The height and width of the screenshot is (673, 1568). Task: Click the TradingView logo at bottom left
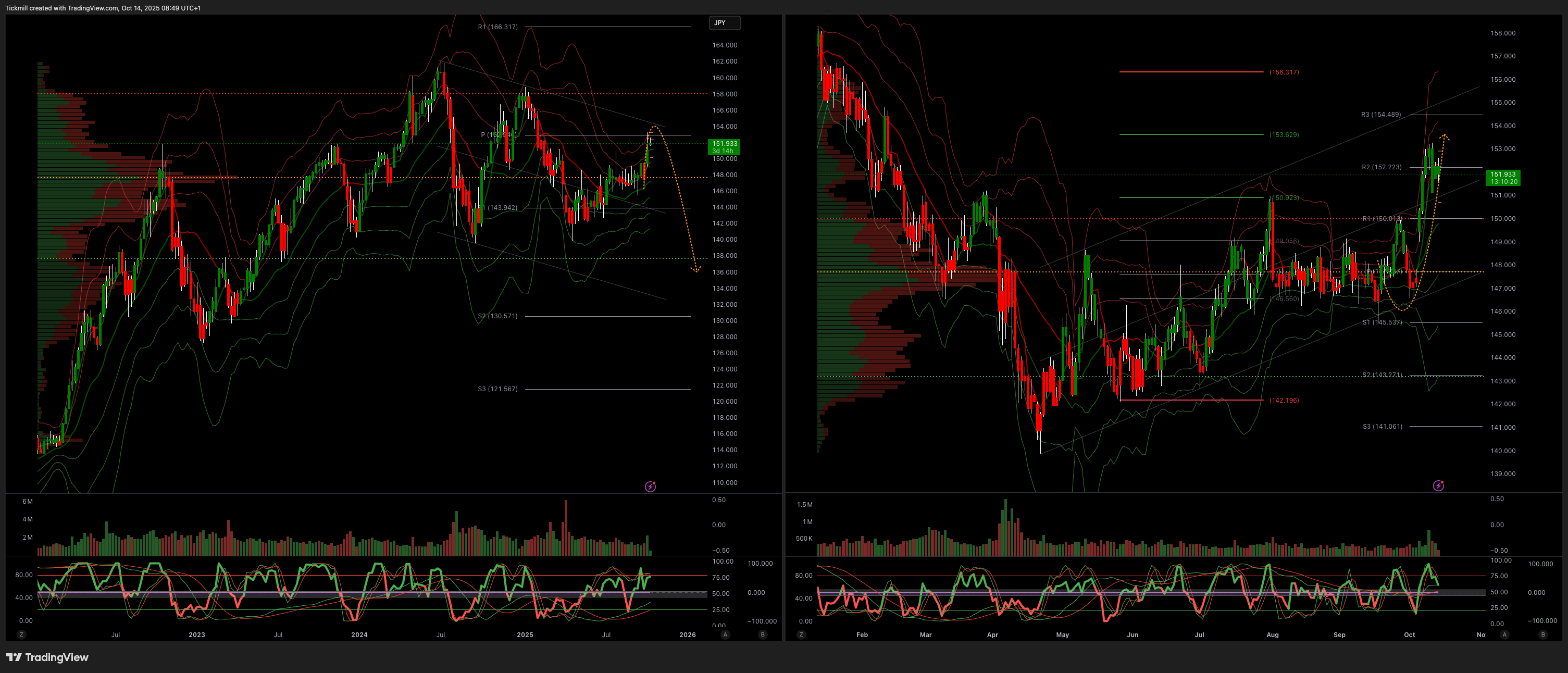(47, 657)
